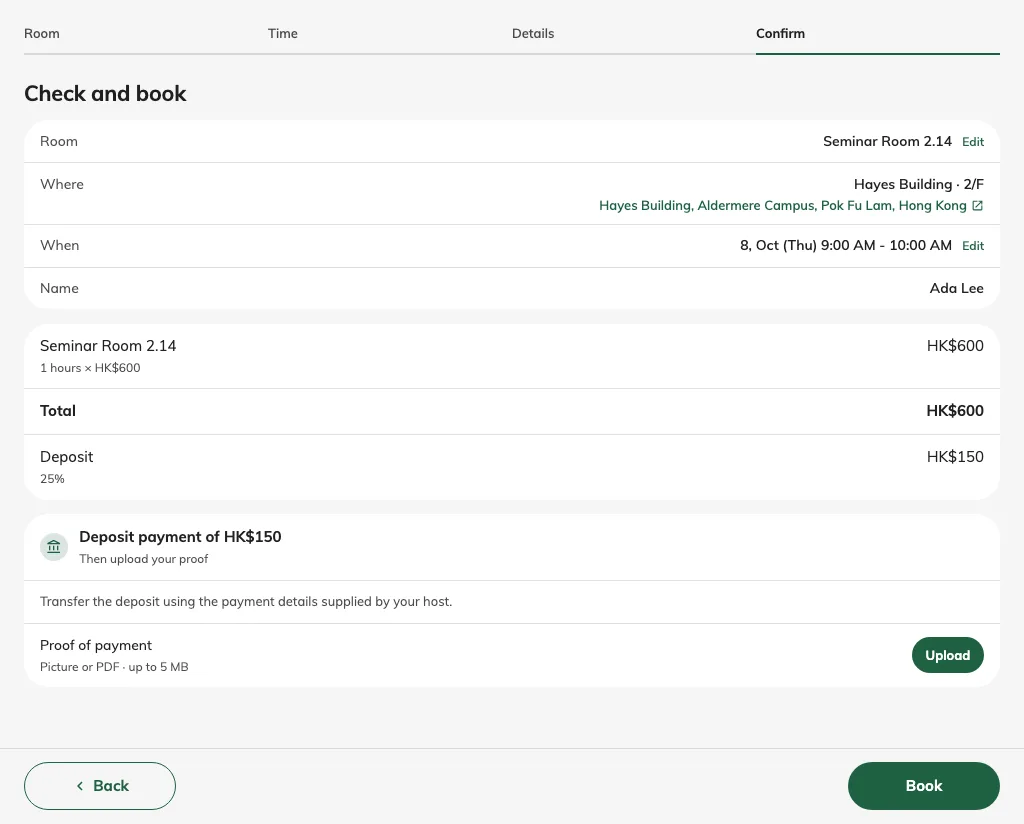Click 'Picture or PDF · up to 5 MB' hint
Image resolution: width=1024 pixels, height=824 pixels.
click(114, 667)
